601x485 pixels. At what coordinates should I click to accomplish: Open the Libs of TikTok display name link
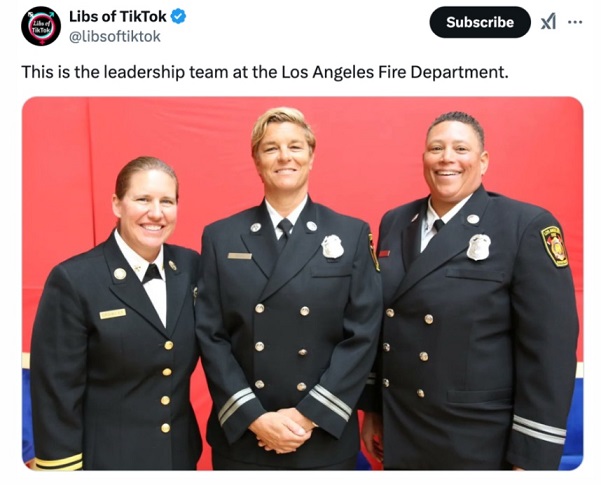118,16
